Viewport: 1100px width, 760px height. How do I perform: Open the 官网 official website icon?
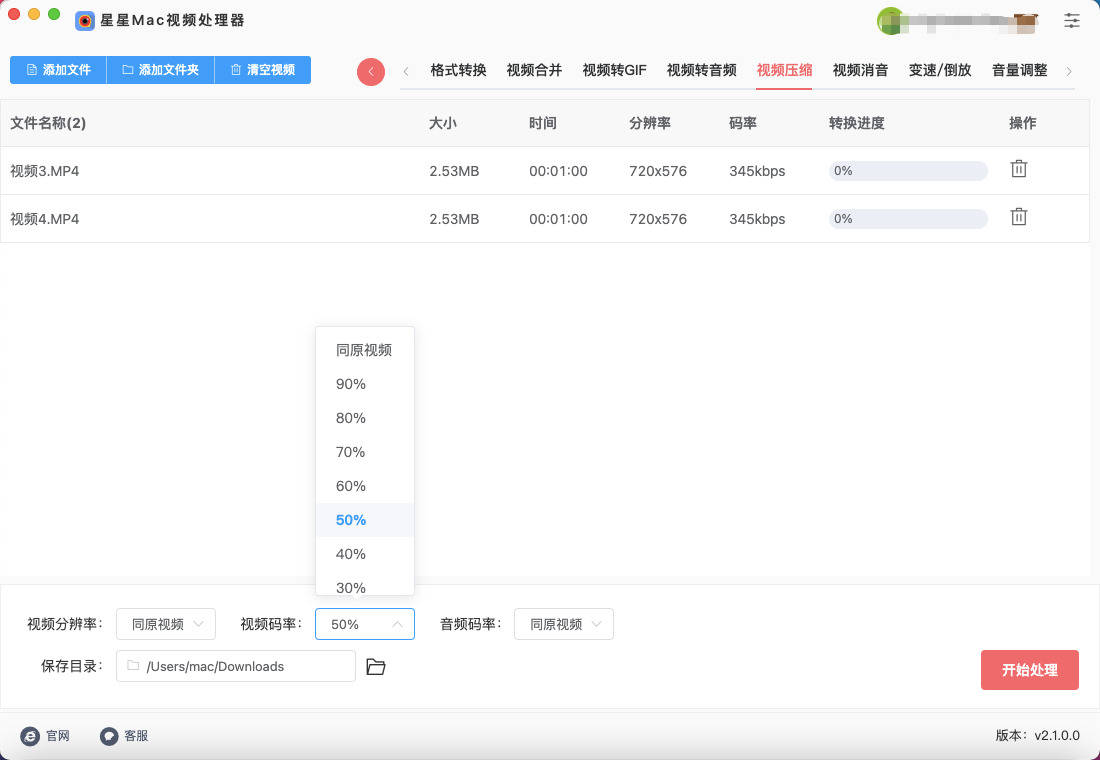point(31,736)
